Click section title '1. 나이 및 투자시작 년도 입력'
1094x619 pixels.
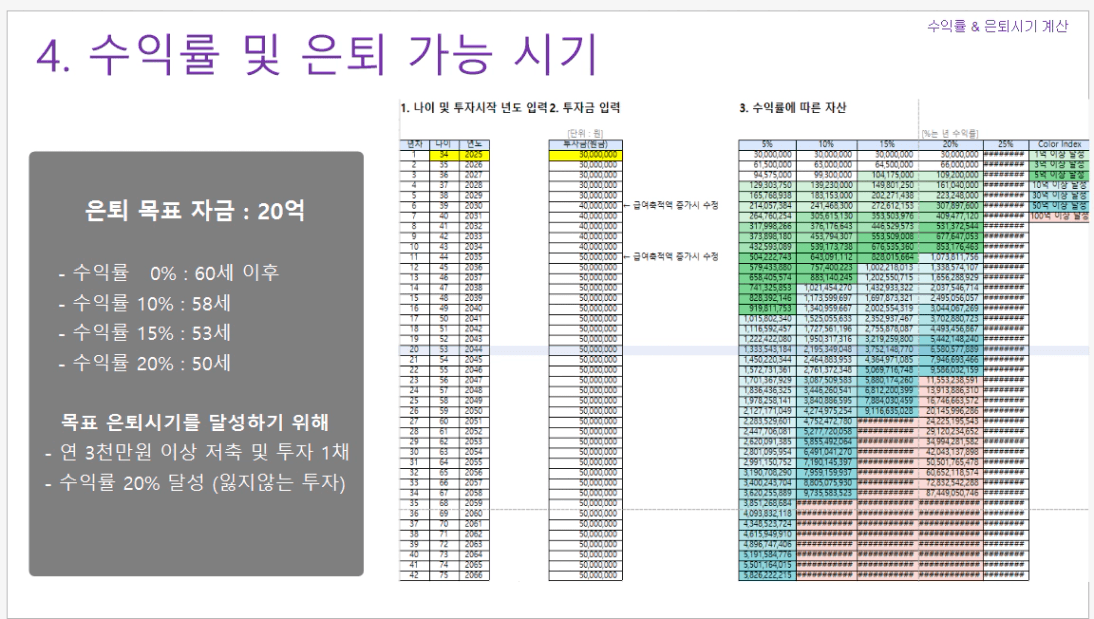click(x=474, y=107)
